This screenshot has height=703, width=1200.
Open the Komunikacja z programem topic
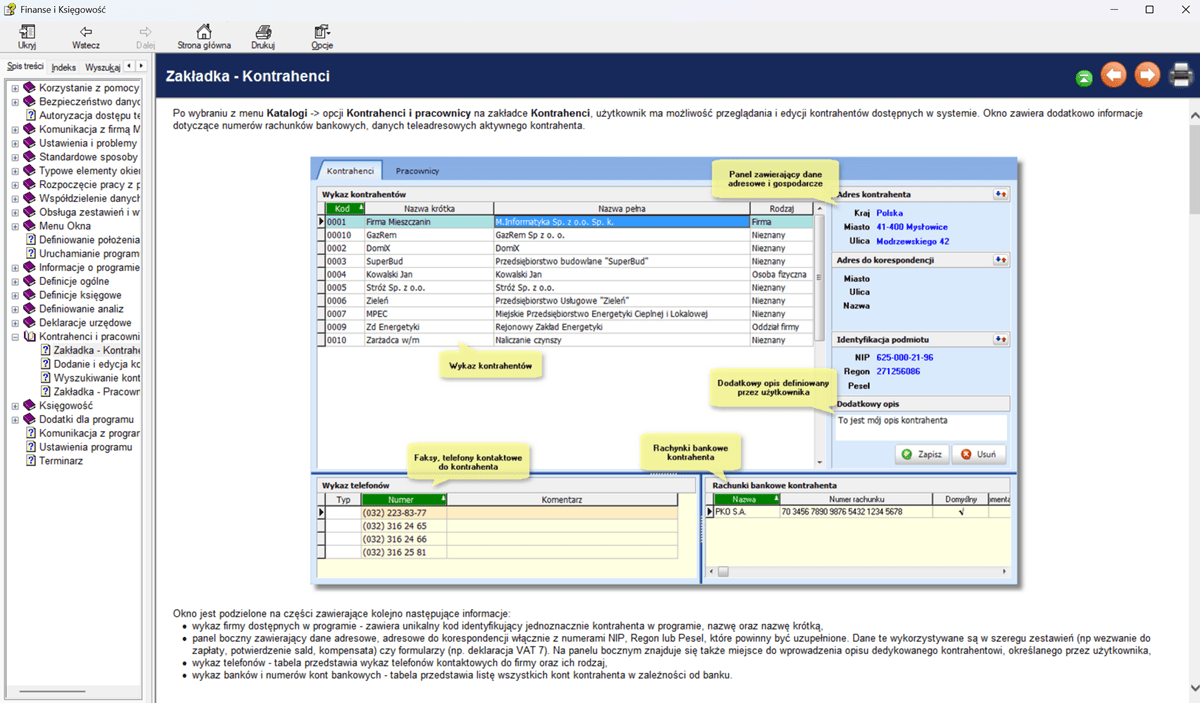[x=89, y=434]
